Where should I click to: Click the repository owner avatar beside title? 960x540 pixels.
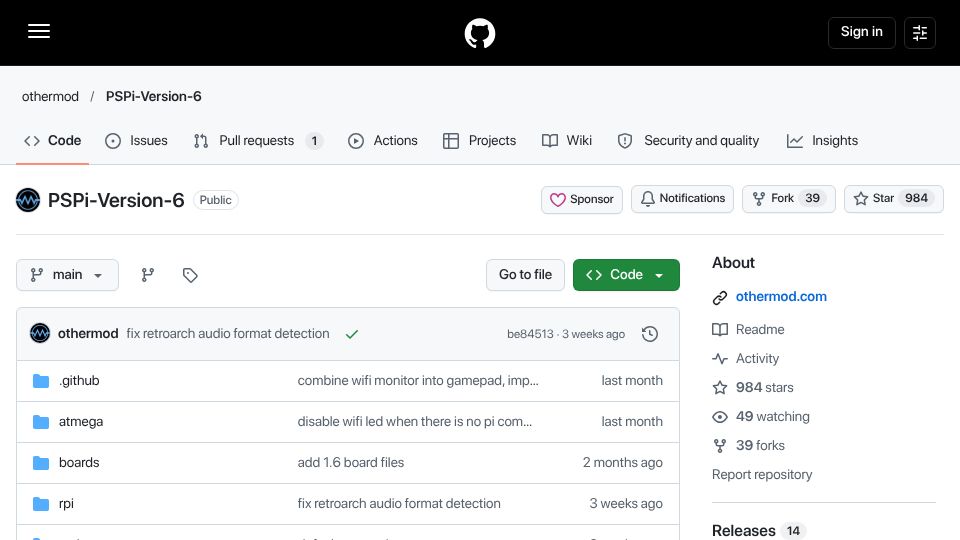[x=28, y=200]
